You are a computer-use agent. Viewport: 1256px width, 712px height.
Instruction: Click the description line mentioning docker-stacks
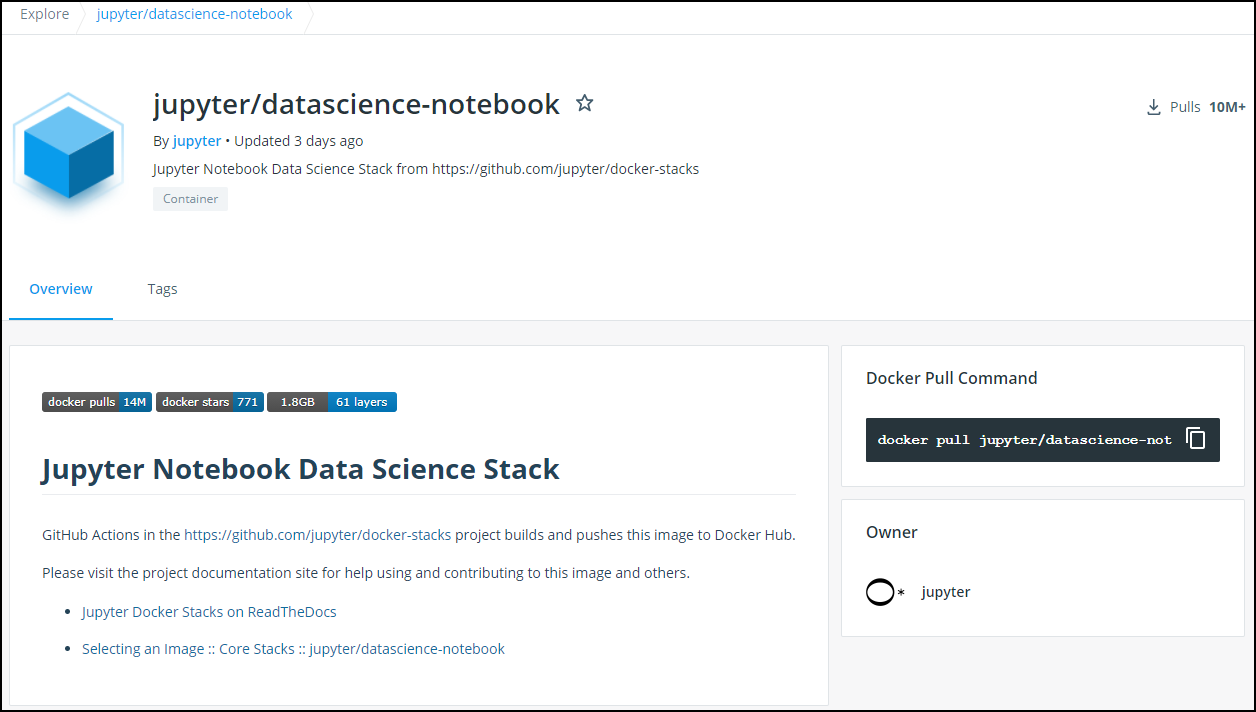(x=426, y=169)
